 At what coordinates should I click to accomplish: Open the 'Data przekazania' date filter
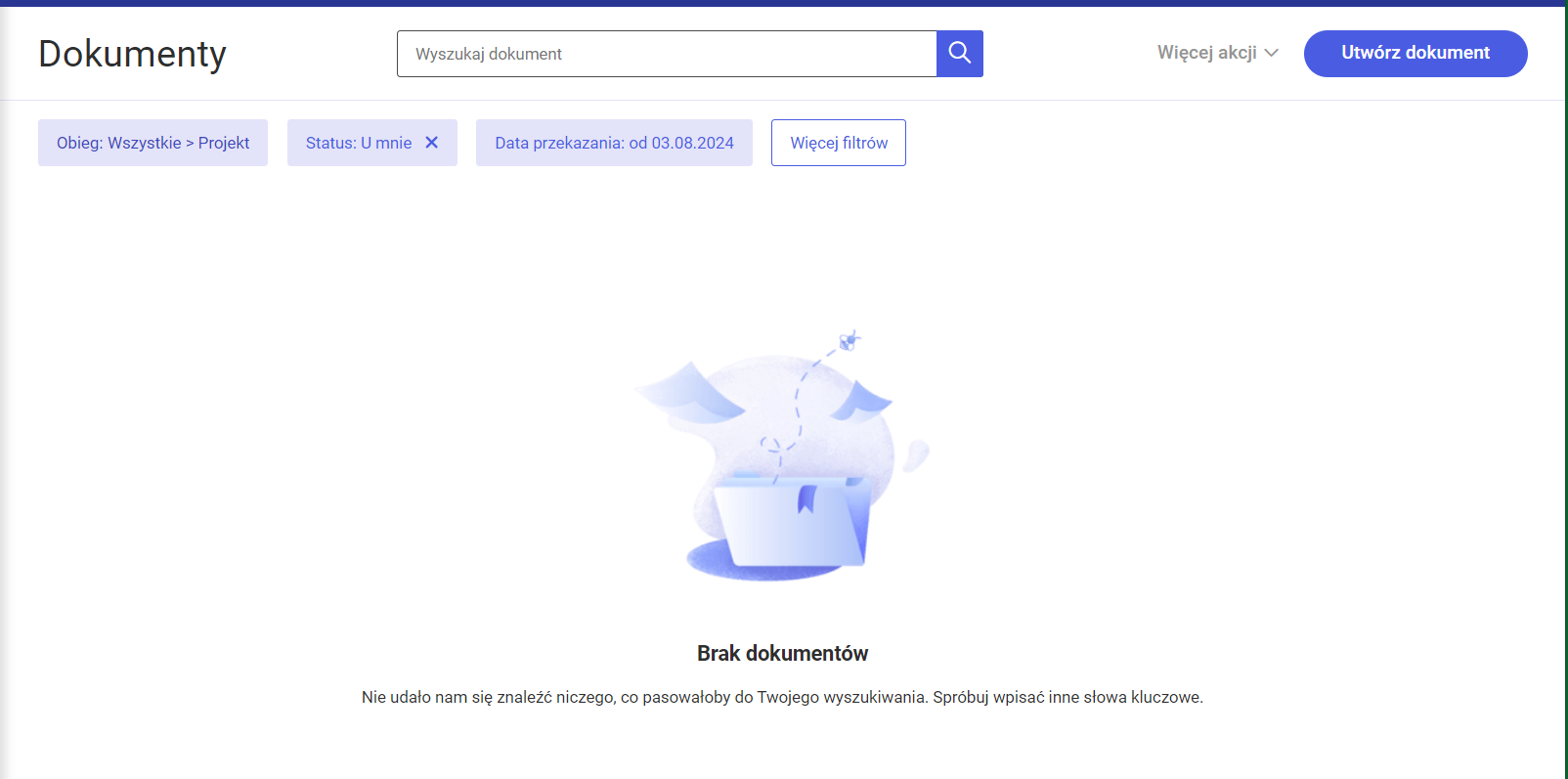(x=614, y=143)
